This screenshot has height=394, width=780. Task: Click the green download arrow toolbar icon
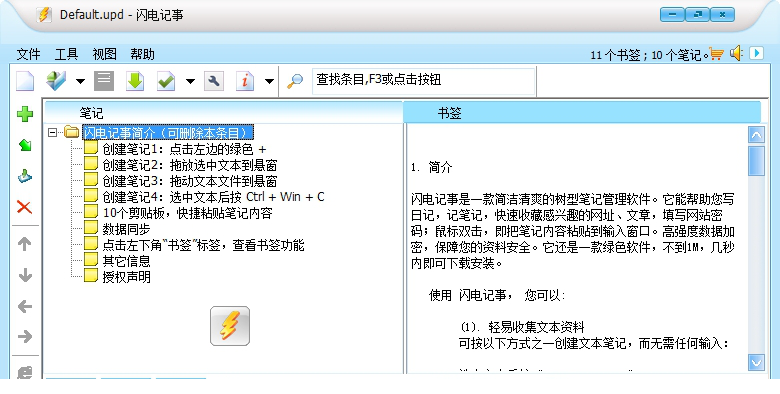[135, 81]
